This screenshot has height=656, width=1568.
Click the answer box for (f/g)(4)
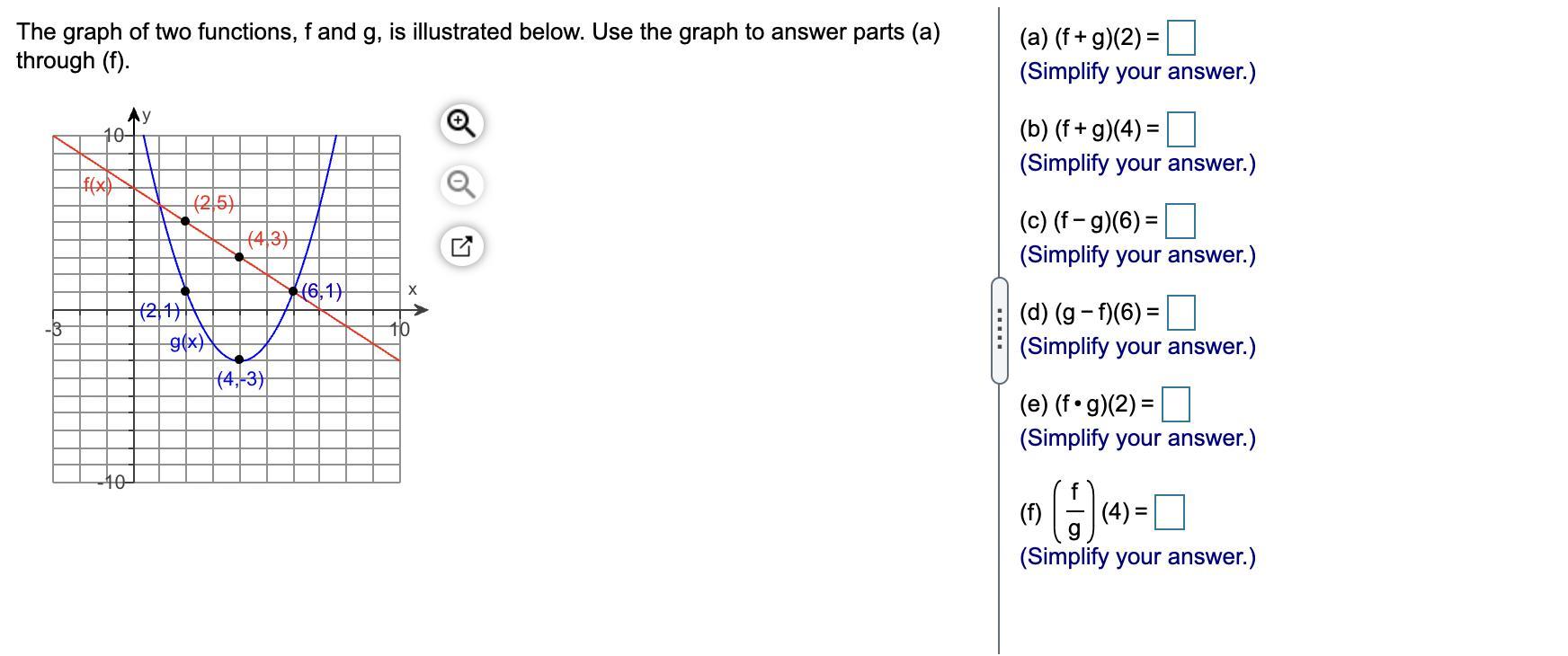(1170, 513)
